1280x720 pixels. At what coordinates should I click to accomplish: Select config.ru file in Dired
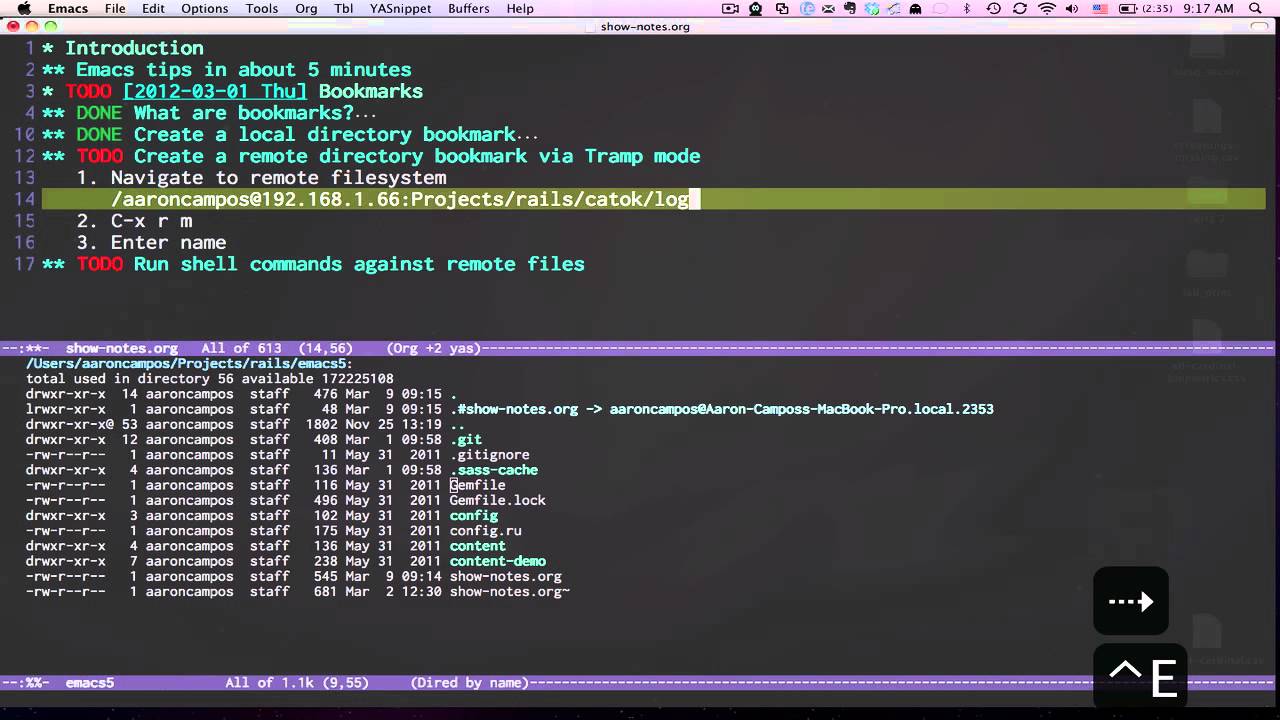tap(486, 531)
